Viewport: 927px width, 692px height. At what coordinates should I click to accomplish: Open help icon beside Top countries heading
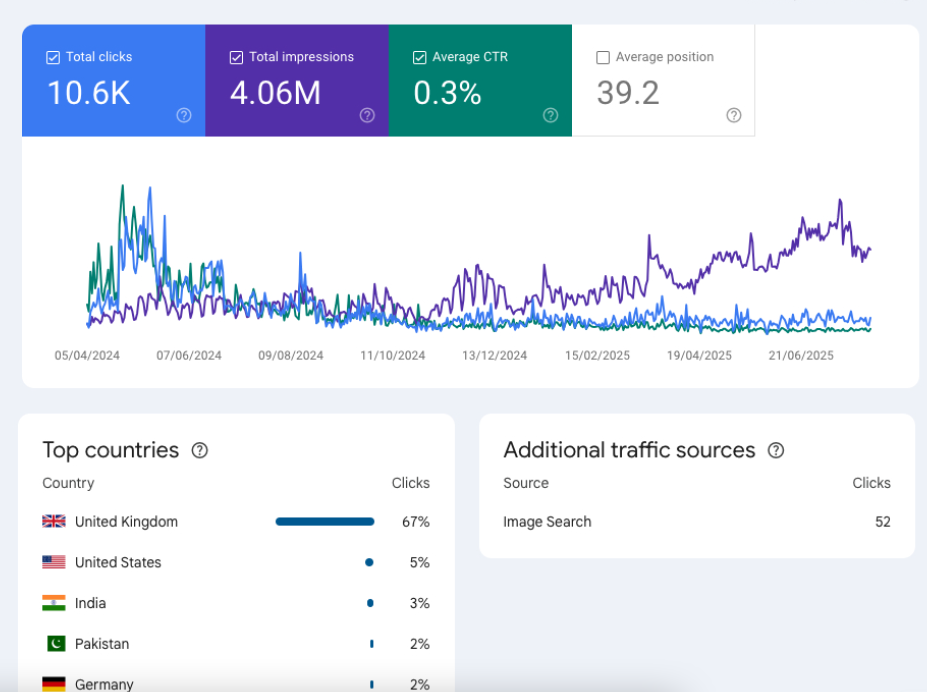tap(200, 450)
